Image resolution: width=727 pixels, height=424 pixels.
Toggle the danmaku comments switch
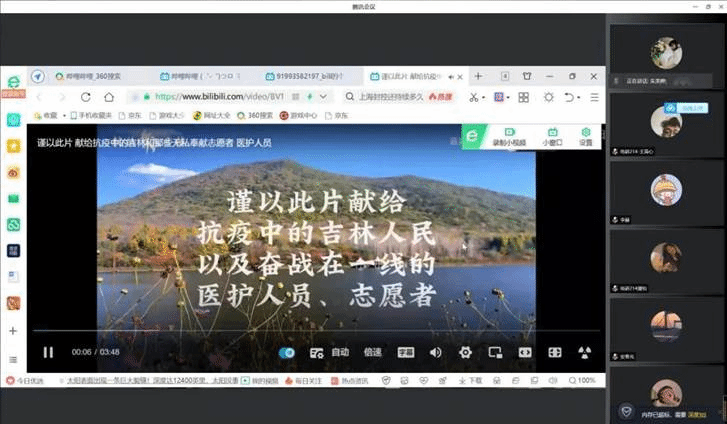pos(287,352)
